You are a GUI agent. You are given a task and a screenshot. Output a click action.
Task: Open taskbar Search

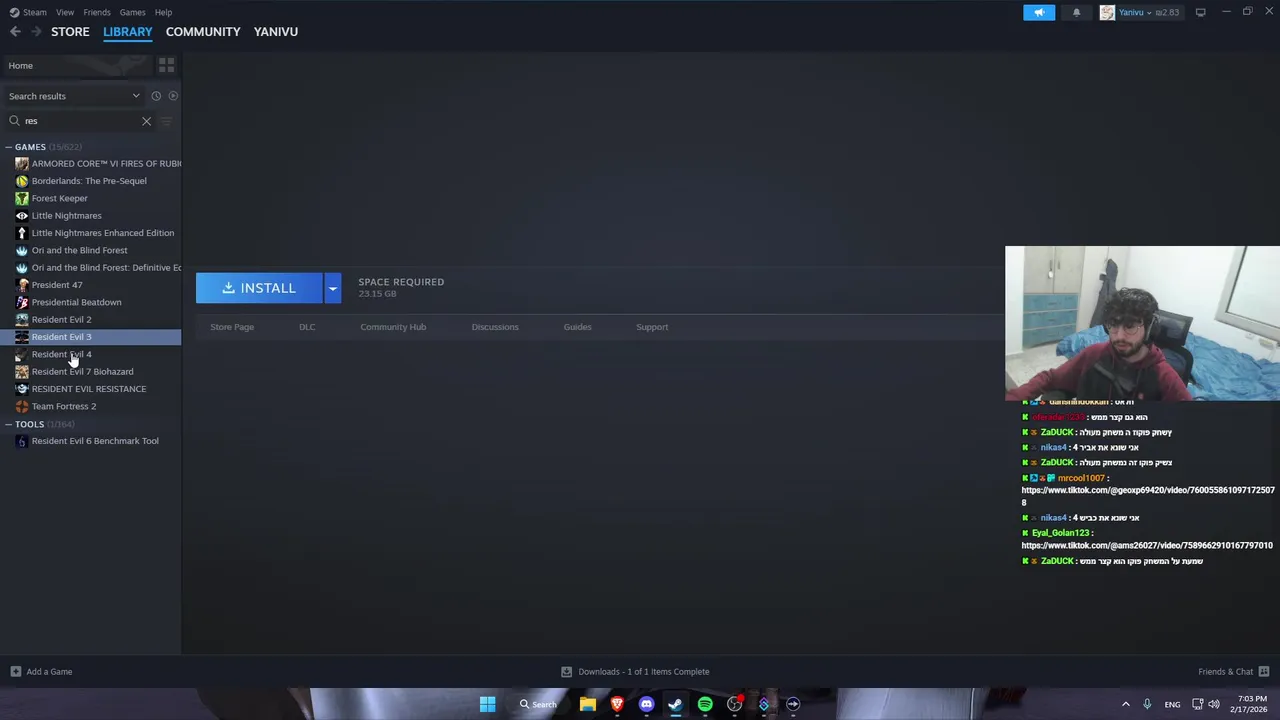coord(538,704)
